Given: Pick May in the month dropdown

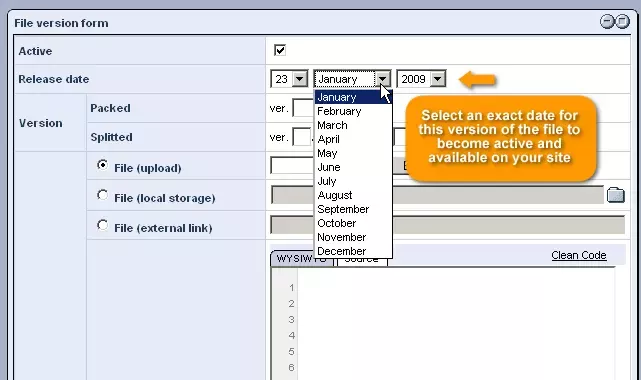Looking at the screenshot, I should (353, 153).
